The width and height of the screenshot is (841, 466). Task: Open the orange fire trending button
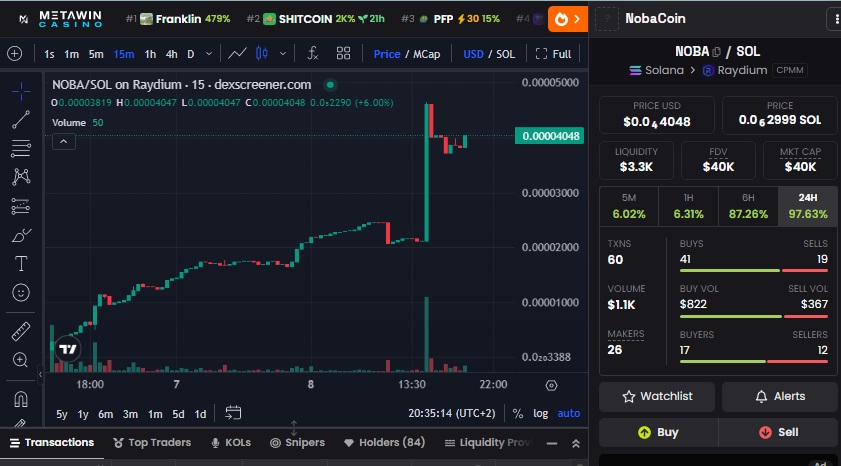tap(567, 19)
